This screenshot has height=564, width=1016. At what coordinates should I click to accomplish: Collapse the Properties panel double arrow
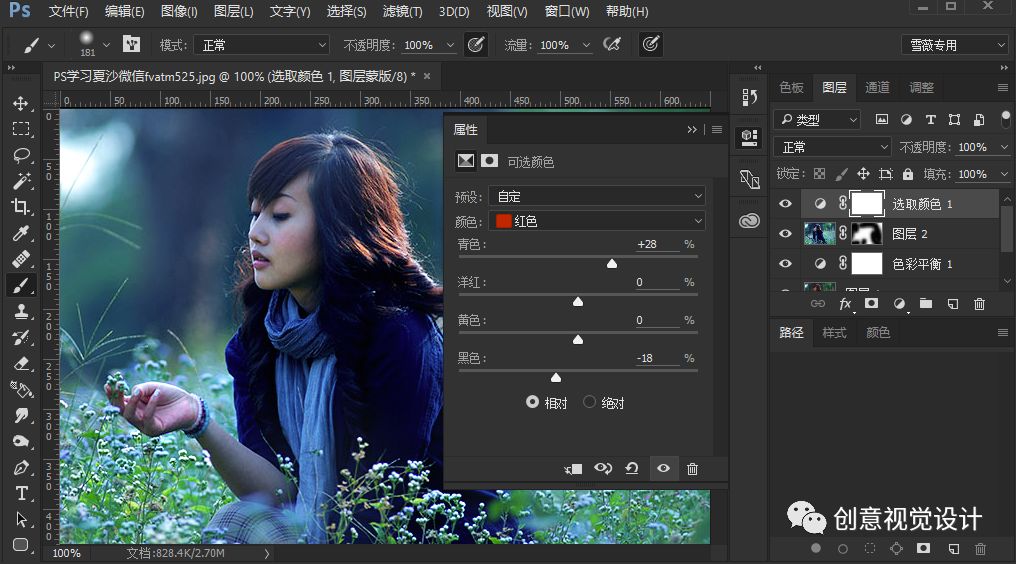pyautogui.click(x=692, y=130)
